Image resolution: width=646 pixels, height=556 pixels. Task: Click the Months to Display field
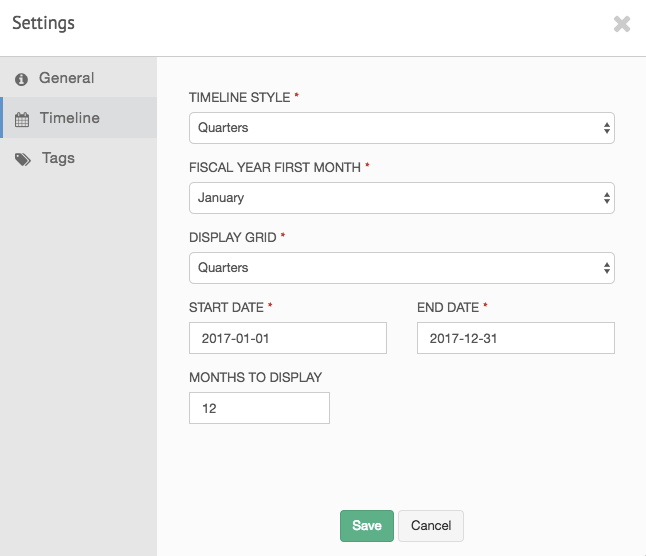coord(259,408)
